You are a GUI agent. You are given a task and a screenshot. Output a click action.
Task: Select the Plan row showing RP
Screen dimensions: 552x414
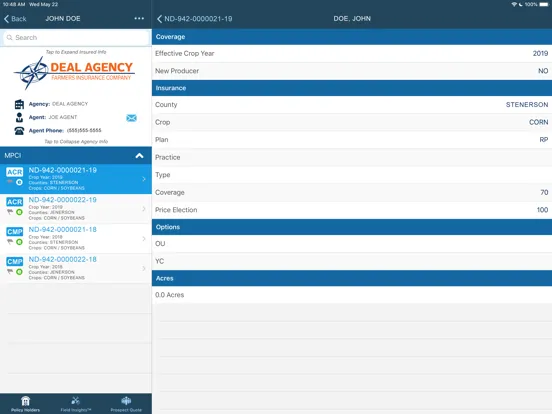[x=352, y=140]
